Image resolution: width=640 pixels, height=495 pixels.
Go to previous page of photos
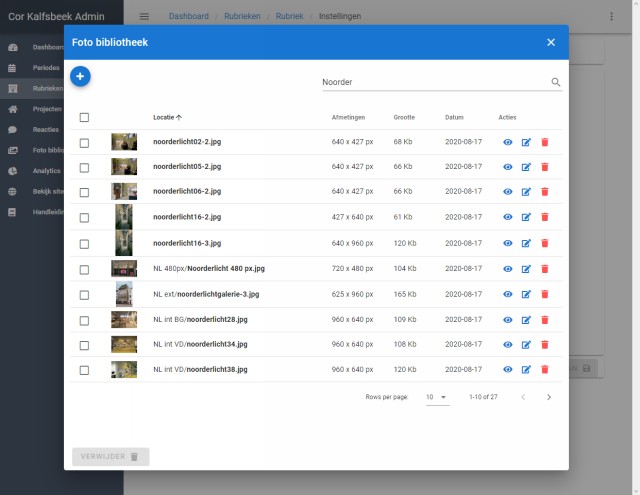(523, 397)
